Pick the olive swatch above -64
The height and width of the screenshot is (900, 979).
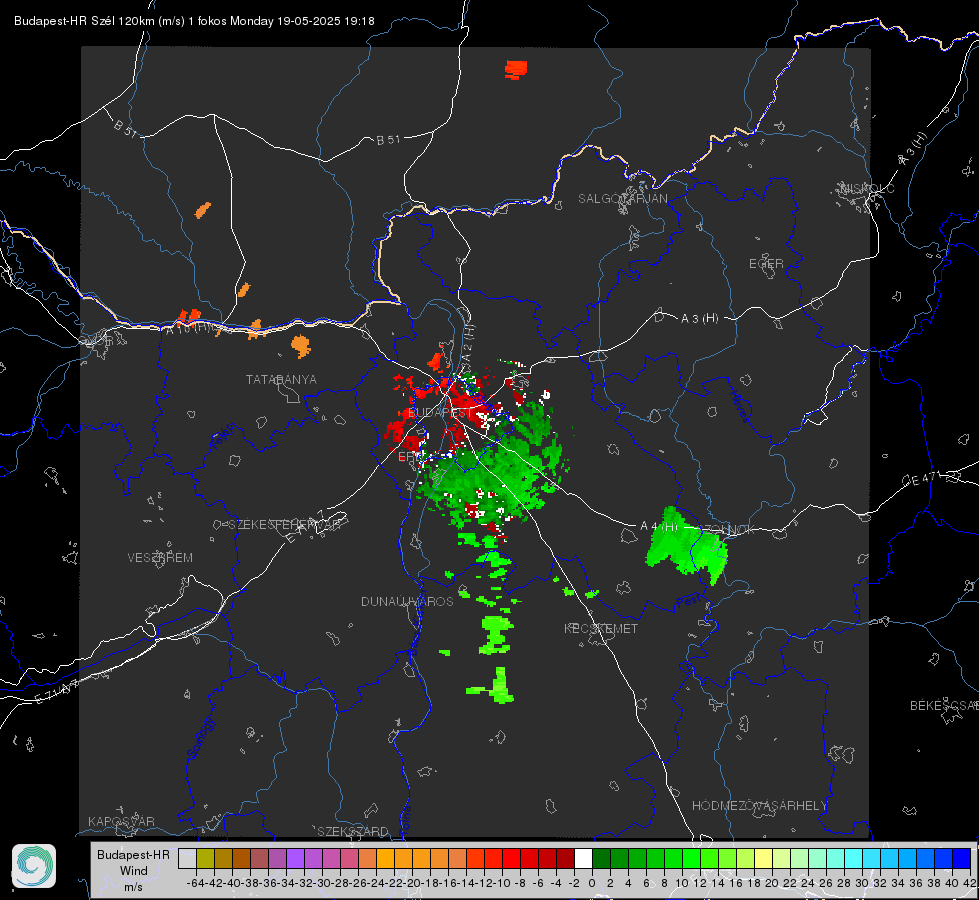pos(205,859)
